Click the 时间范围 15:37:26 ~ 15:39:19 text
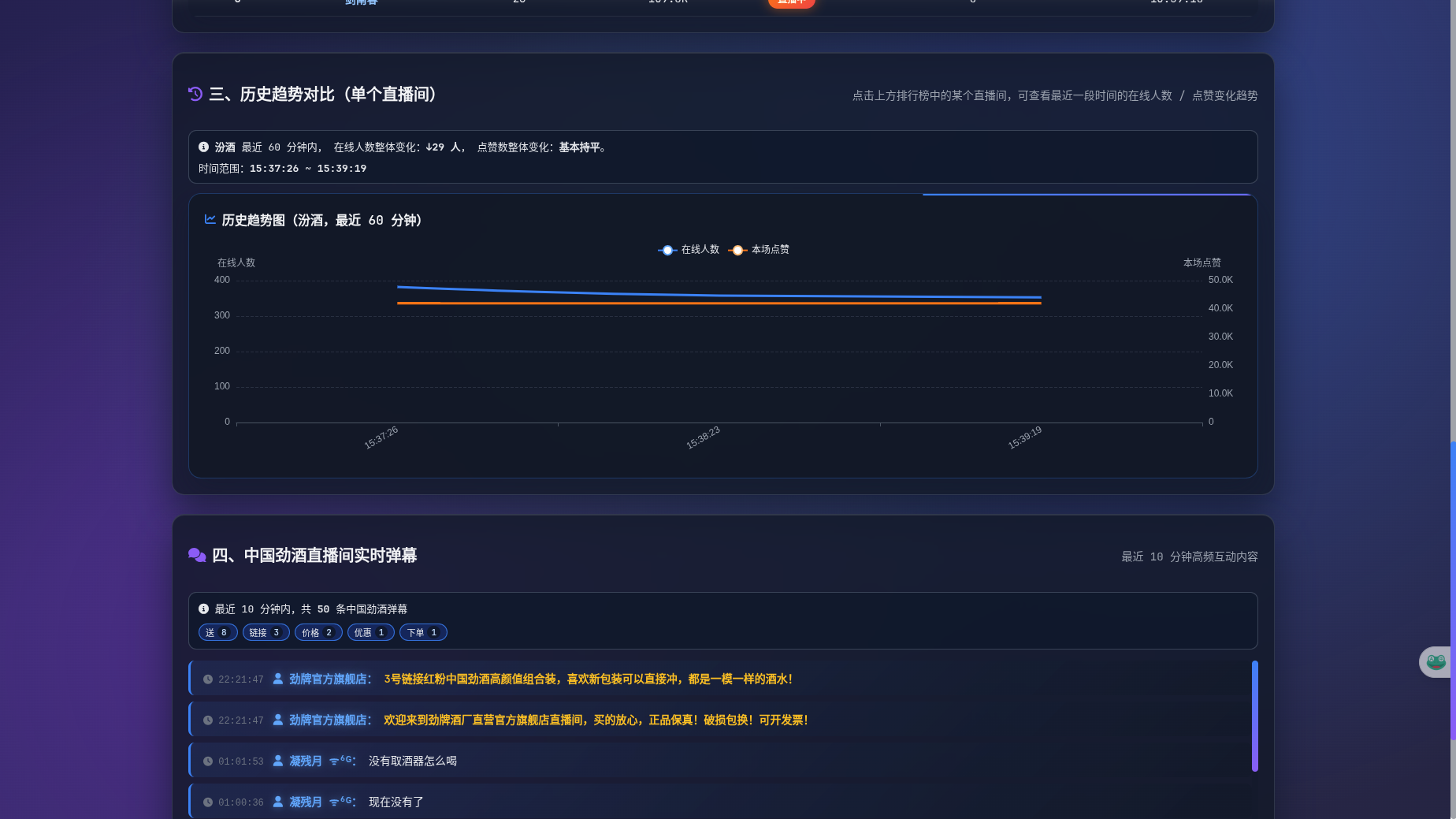 click(x=282, y=169)
